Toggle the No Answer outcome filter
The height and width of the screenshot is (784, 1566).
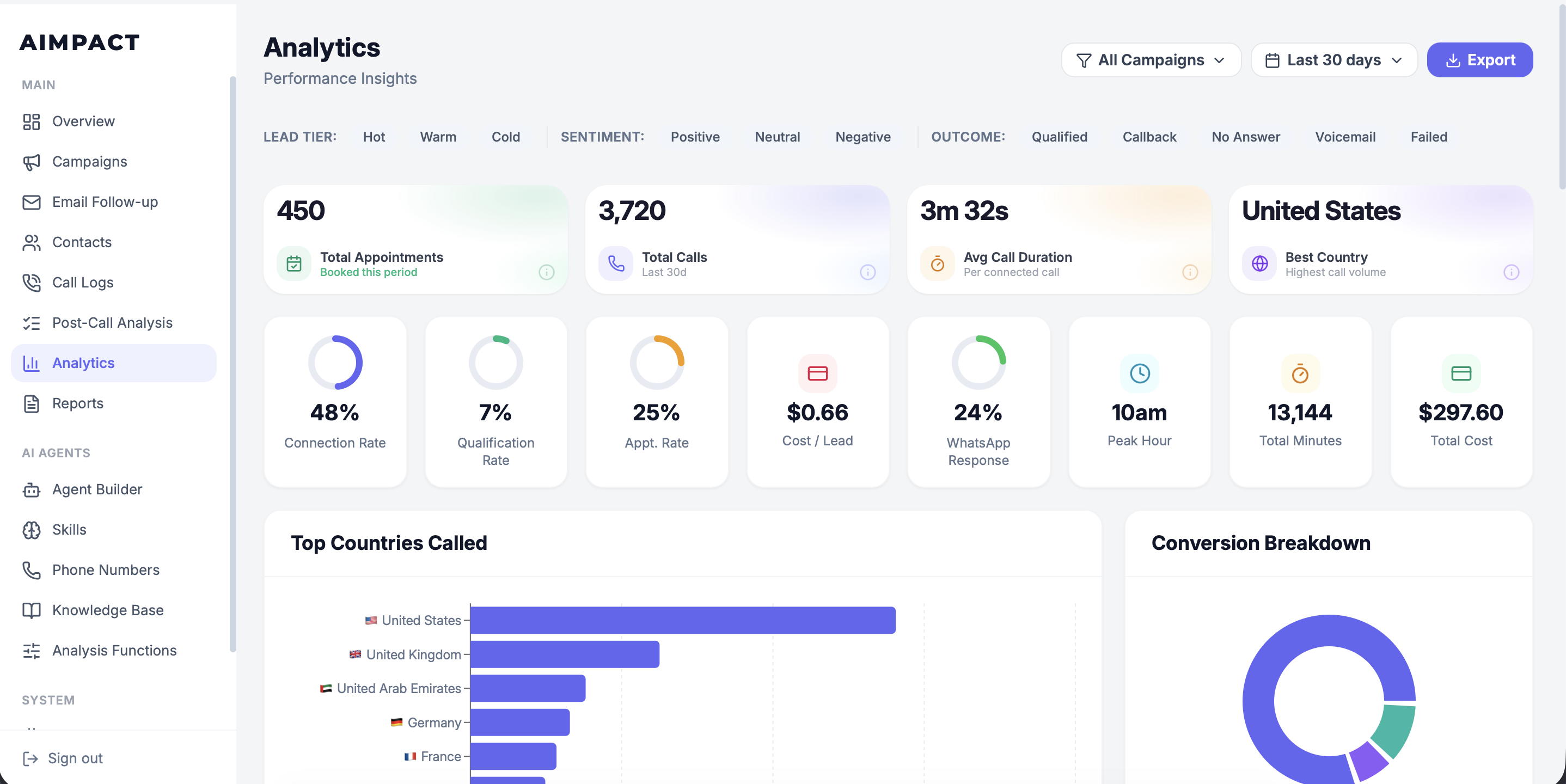(x=1246, y=137)
